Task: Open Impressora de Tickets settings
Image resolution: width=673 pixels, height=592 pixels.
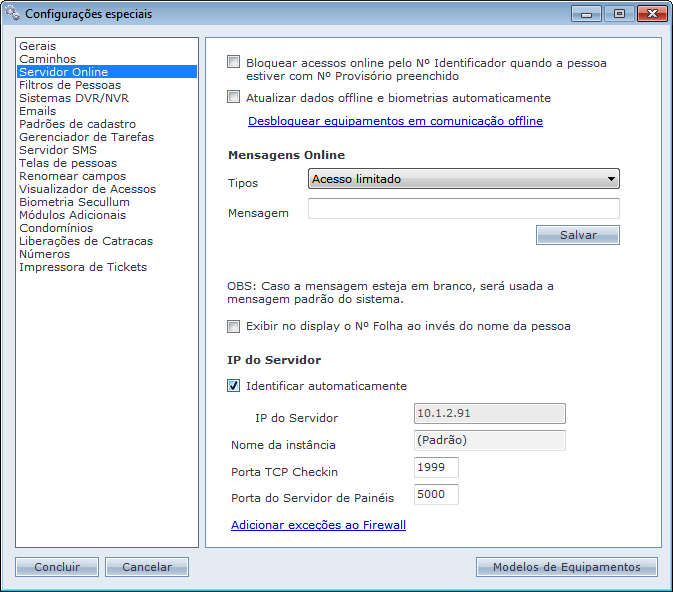Action: 83,267
